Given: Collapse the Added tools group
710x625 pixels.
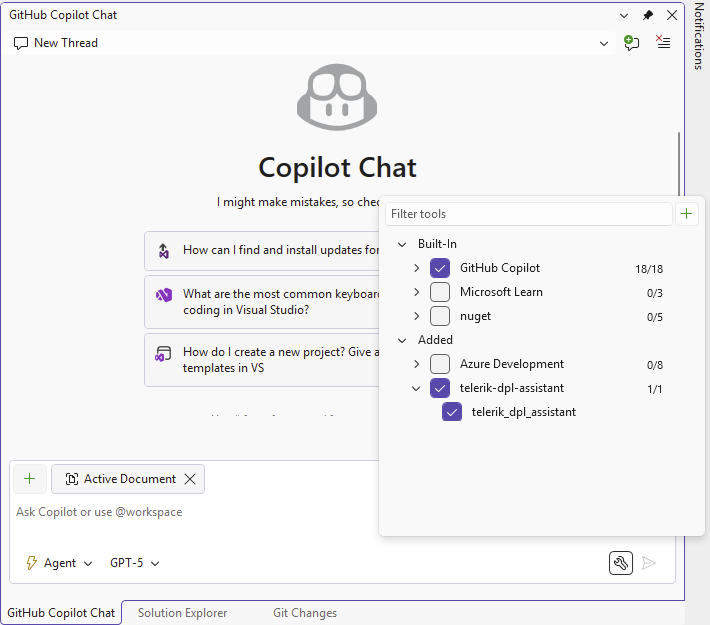Looking at the screenshot, I should (402, 340).
